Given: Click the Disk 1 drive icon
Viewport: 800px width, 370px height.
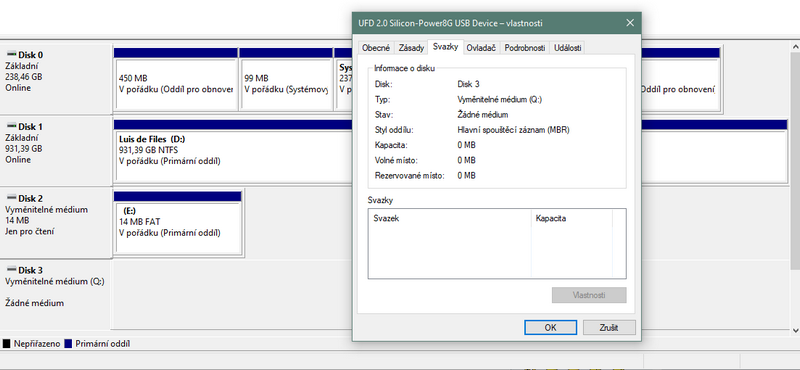Looking at the screenshot, I should [x=11, y=126].
